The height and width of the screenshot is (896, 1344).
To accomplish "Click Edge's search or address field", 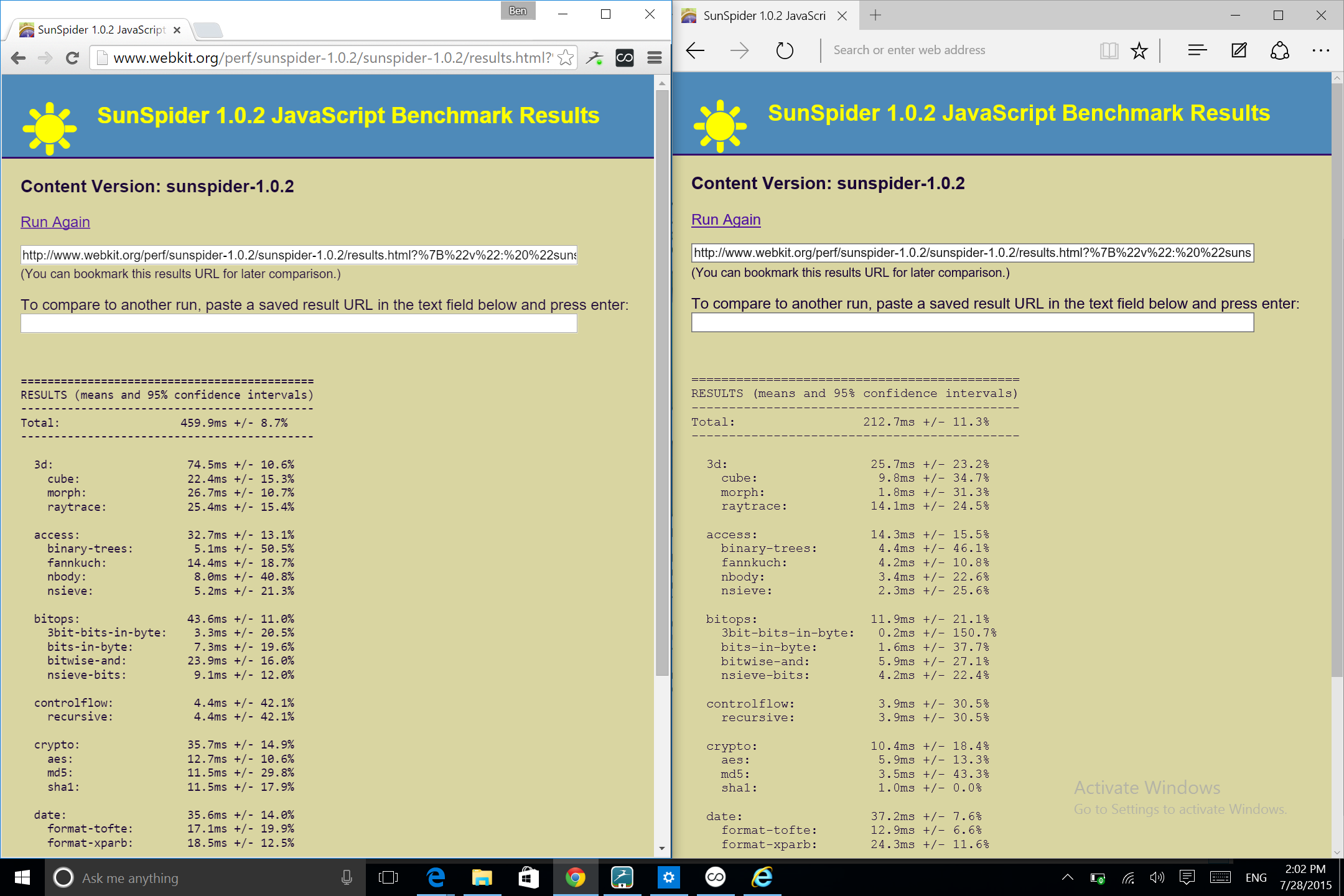I will pos(958,50).
